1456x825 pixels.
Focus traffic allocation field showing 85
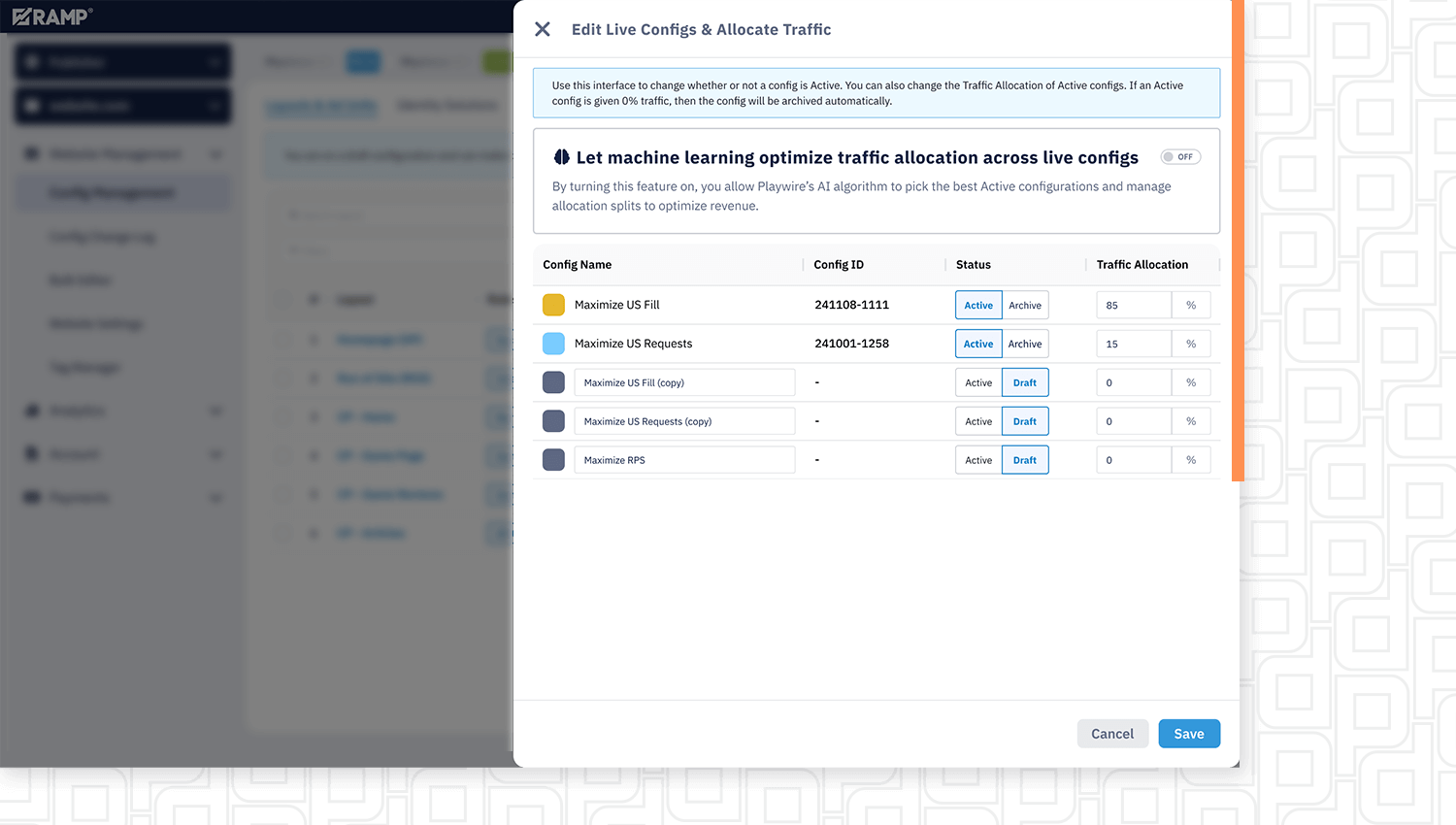point(1134,305)
